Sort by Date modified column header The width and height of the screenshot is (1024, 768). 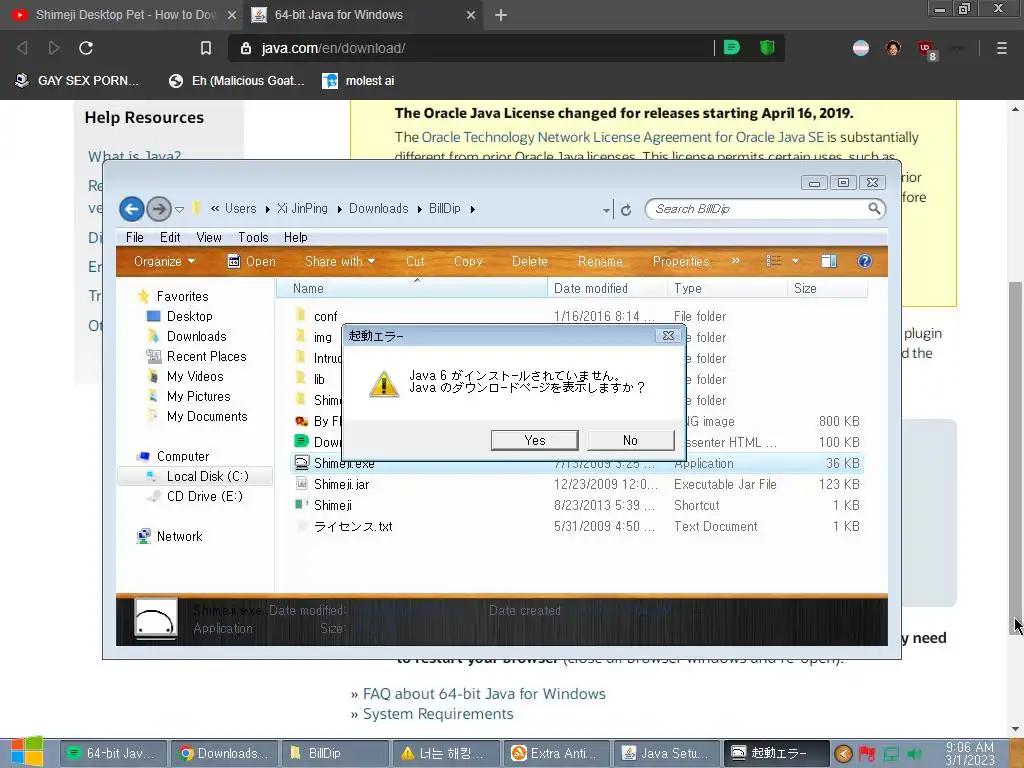607,288
